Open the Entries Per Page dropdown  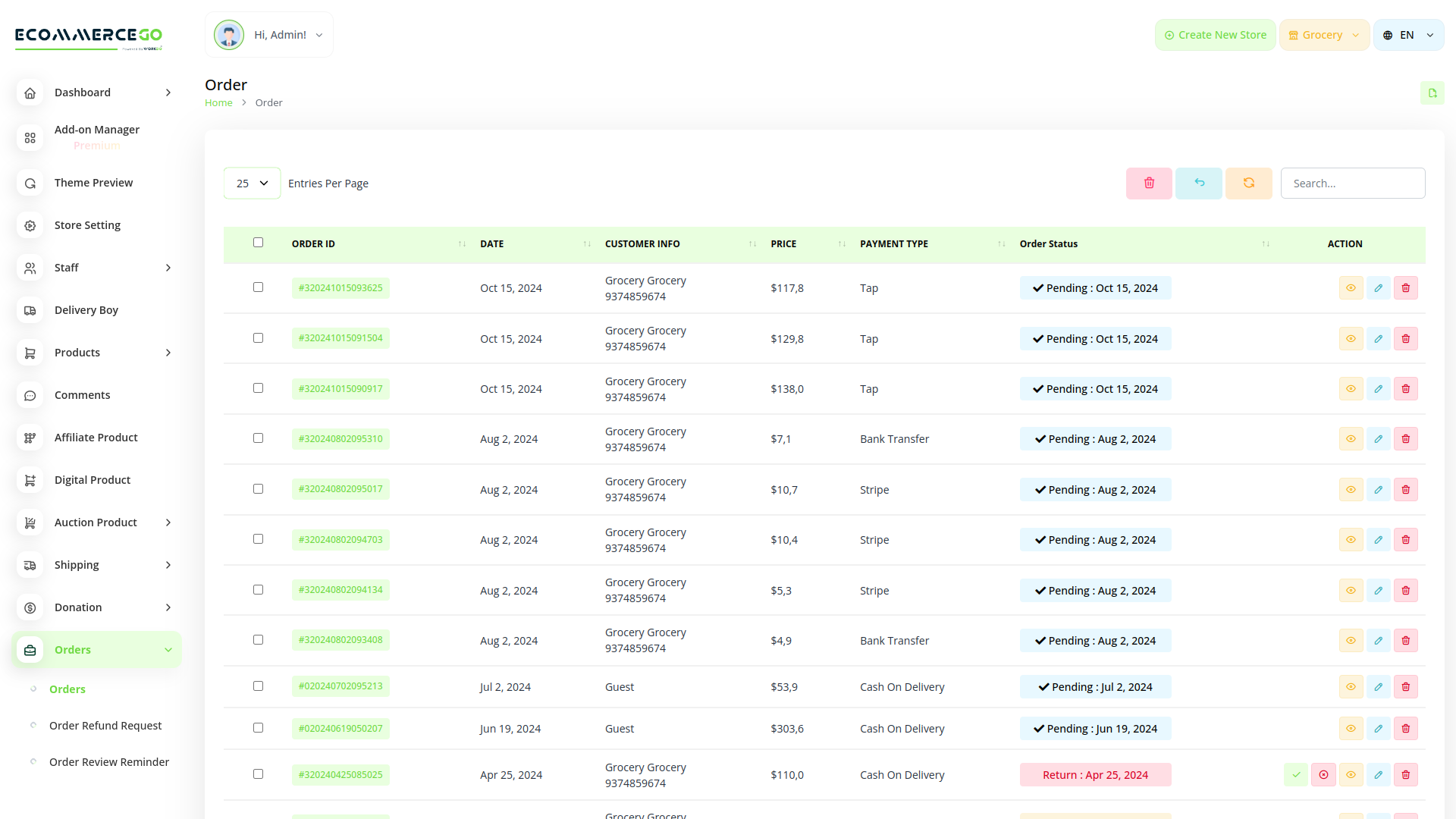click(x=252, y=183)
